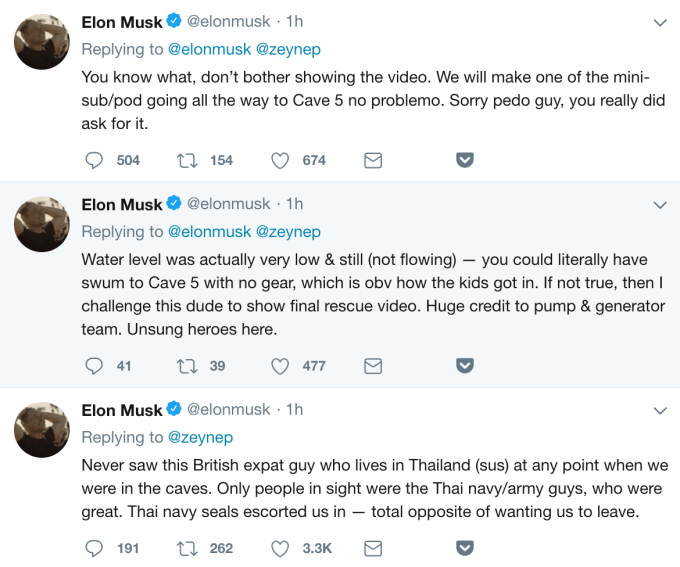
Task: Retweet the tweet with 39 retweets
Action: tap(187, 365)
